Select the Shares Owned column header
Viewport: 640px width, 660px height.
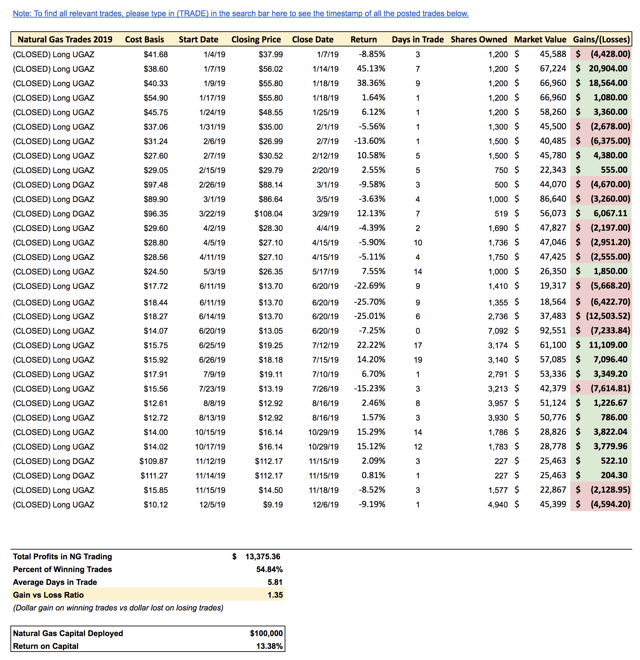[479, 40]
